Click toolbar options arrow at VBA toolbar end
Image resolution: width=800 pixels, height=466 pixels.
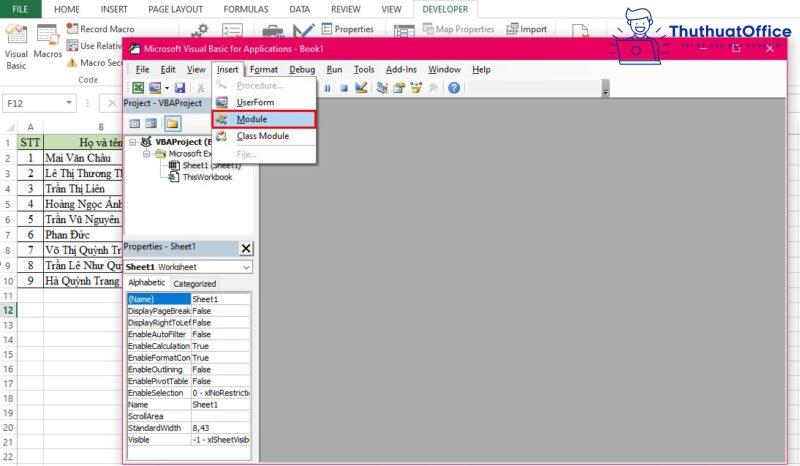[606, 88]
